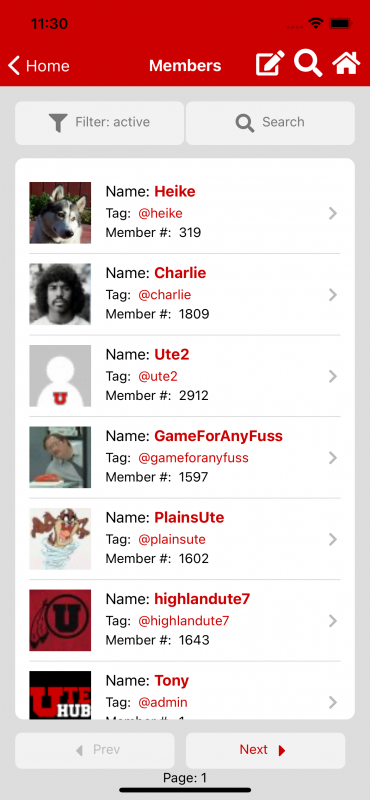Tap the compose new post icon
Screen dimensions: 370x800
pos(270,64)
